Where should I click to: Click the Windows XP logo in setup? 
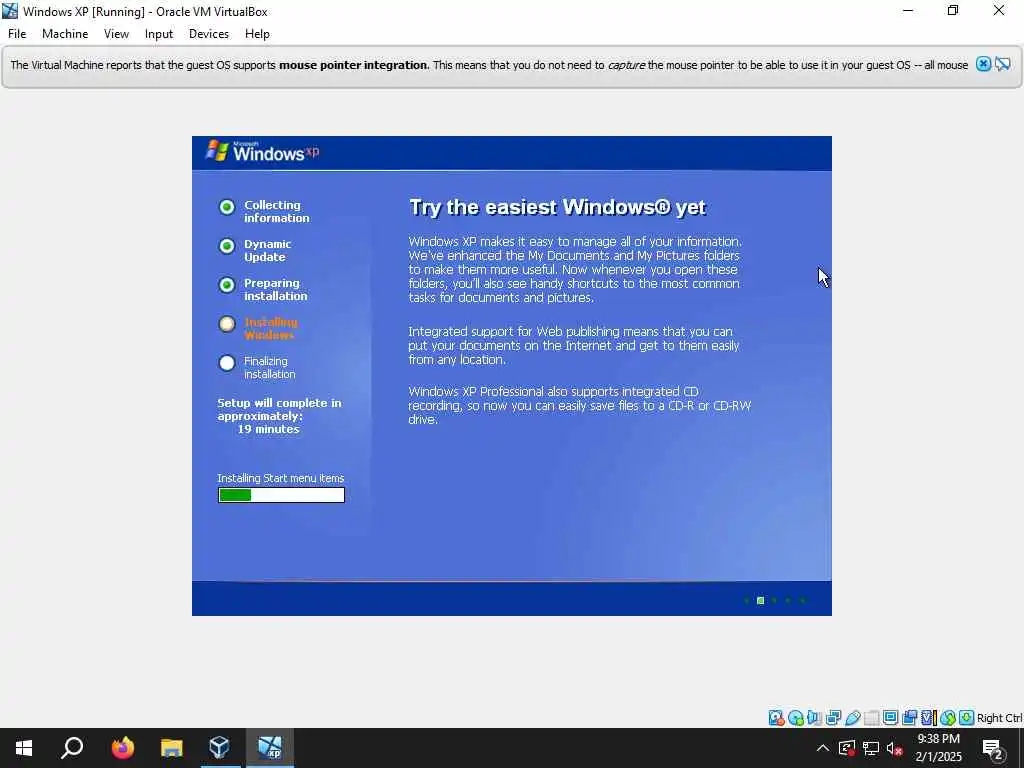pyautogui.click(x=263, y=152)
